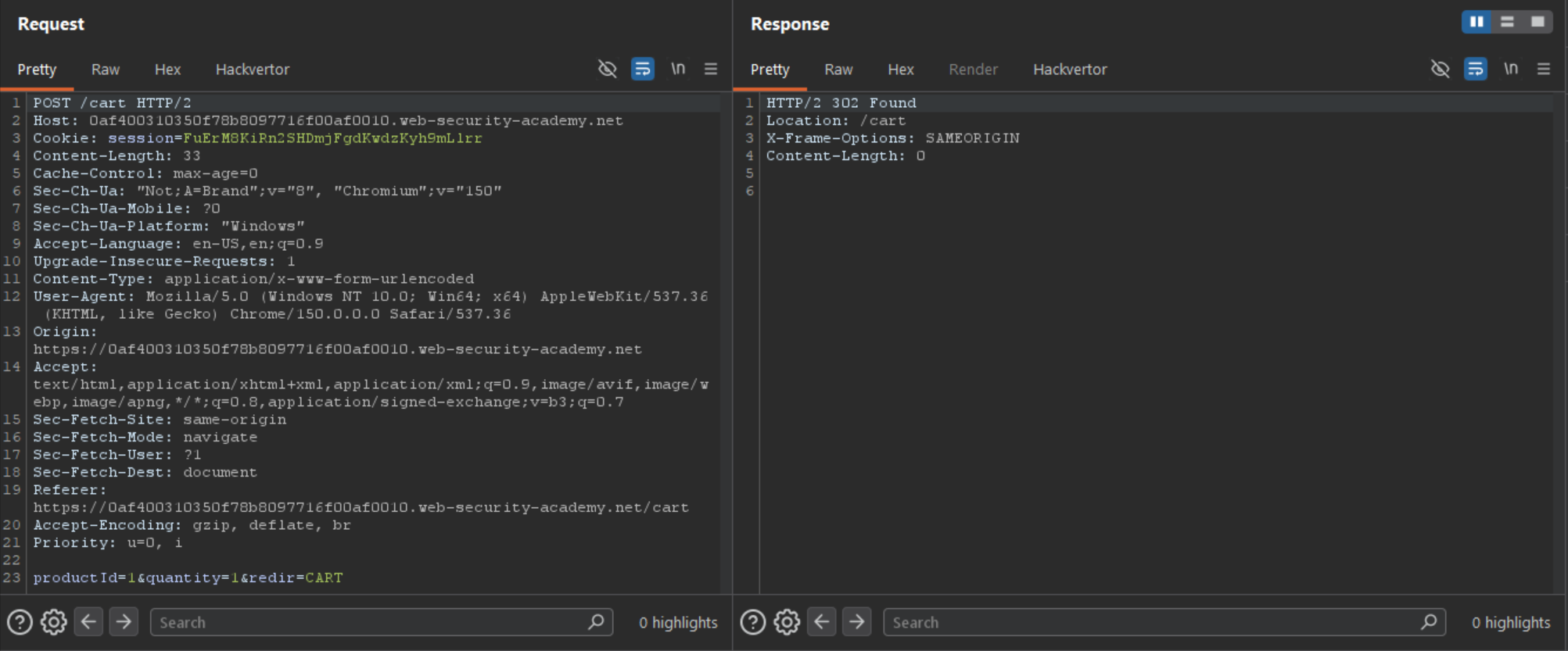Open Response Hackvertor tab
Viewport: 1568px width, 651px height.
[1070, 70]
